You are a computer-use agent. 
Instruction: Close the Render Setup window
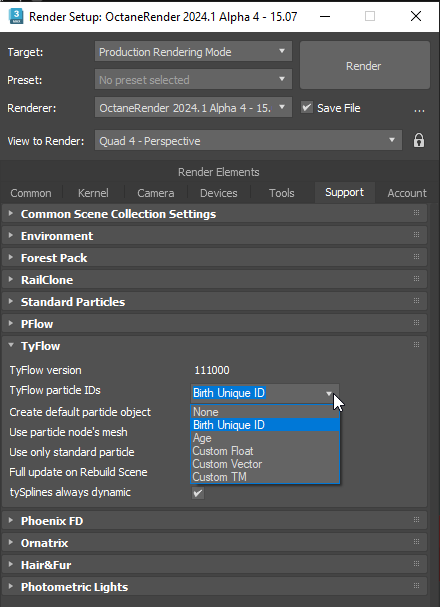pyautogui.click(x=416, y=16)
